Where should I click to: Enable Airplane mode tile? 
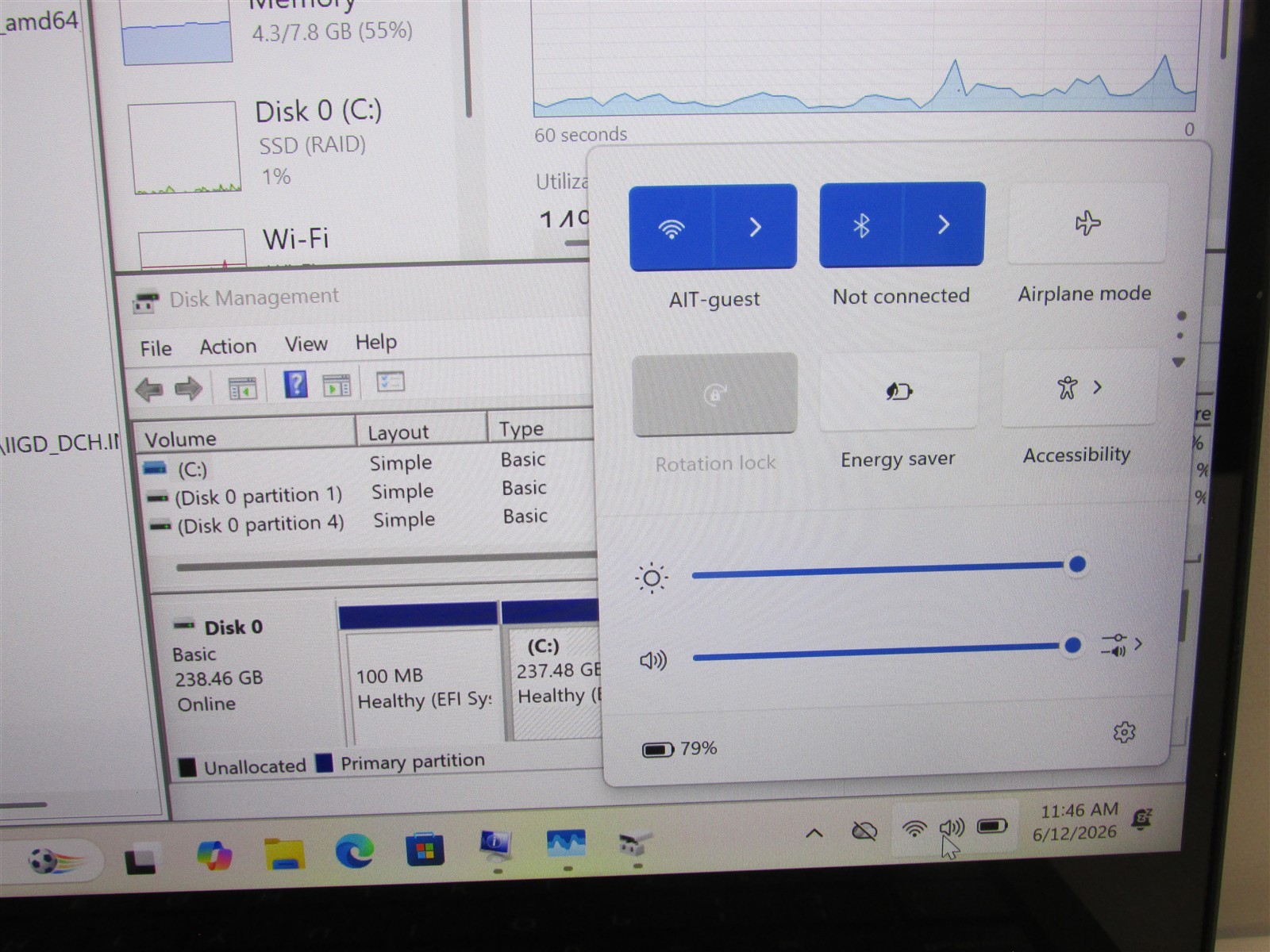(x=1087, y=223)
